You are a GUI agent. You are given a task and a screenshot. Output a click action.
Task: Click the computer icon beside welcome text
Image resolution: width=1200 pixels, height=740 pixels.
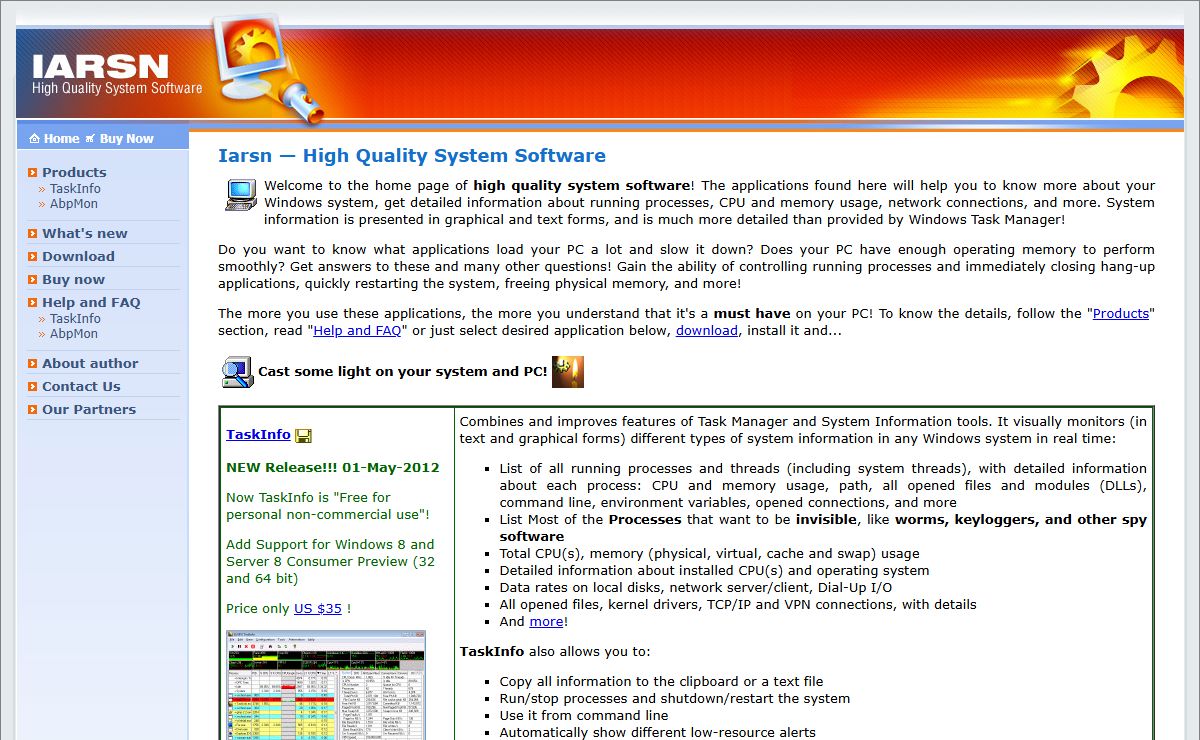(x=240, y=194)
